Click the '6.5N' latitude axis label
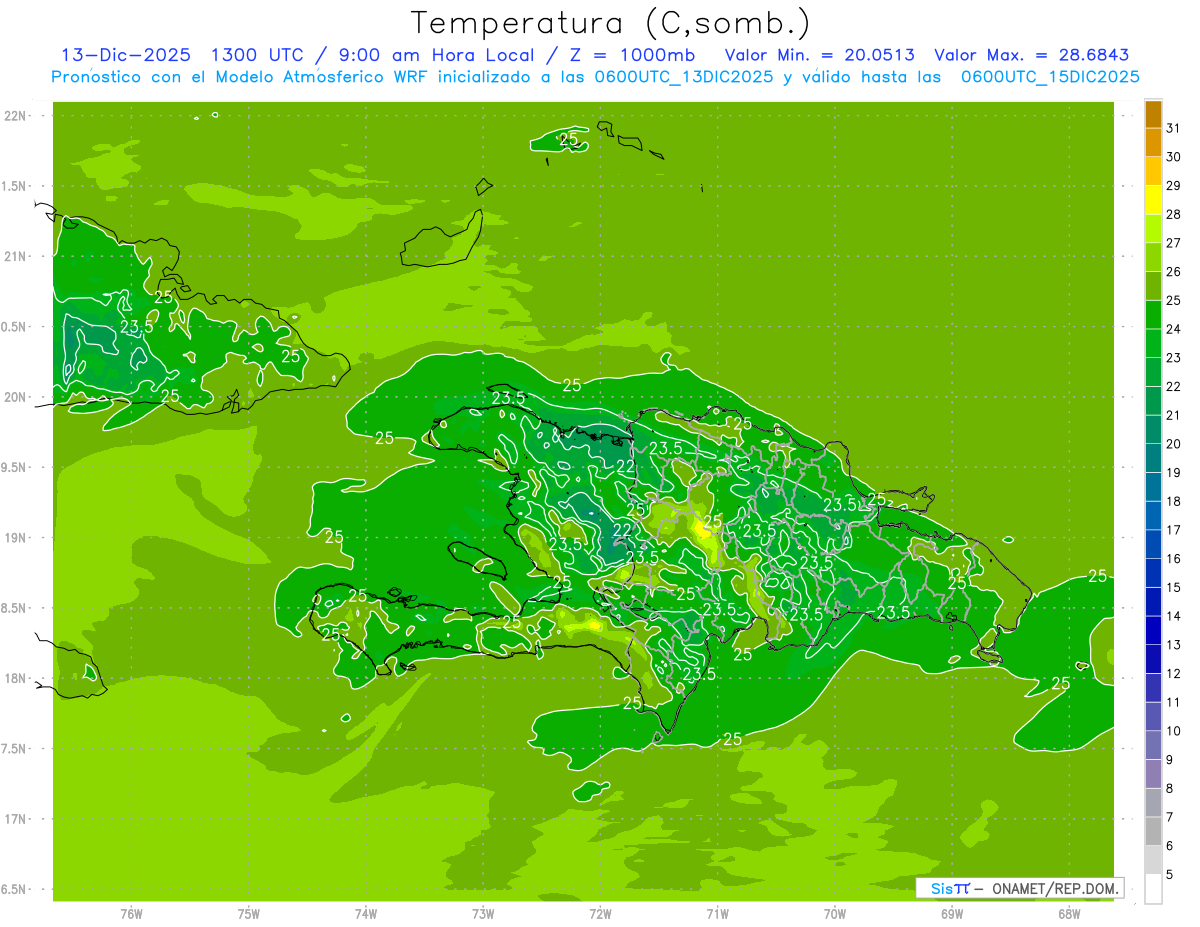The height and width of the screenshot is (927, 1200). (15, 889)
